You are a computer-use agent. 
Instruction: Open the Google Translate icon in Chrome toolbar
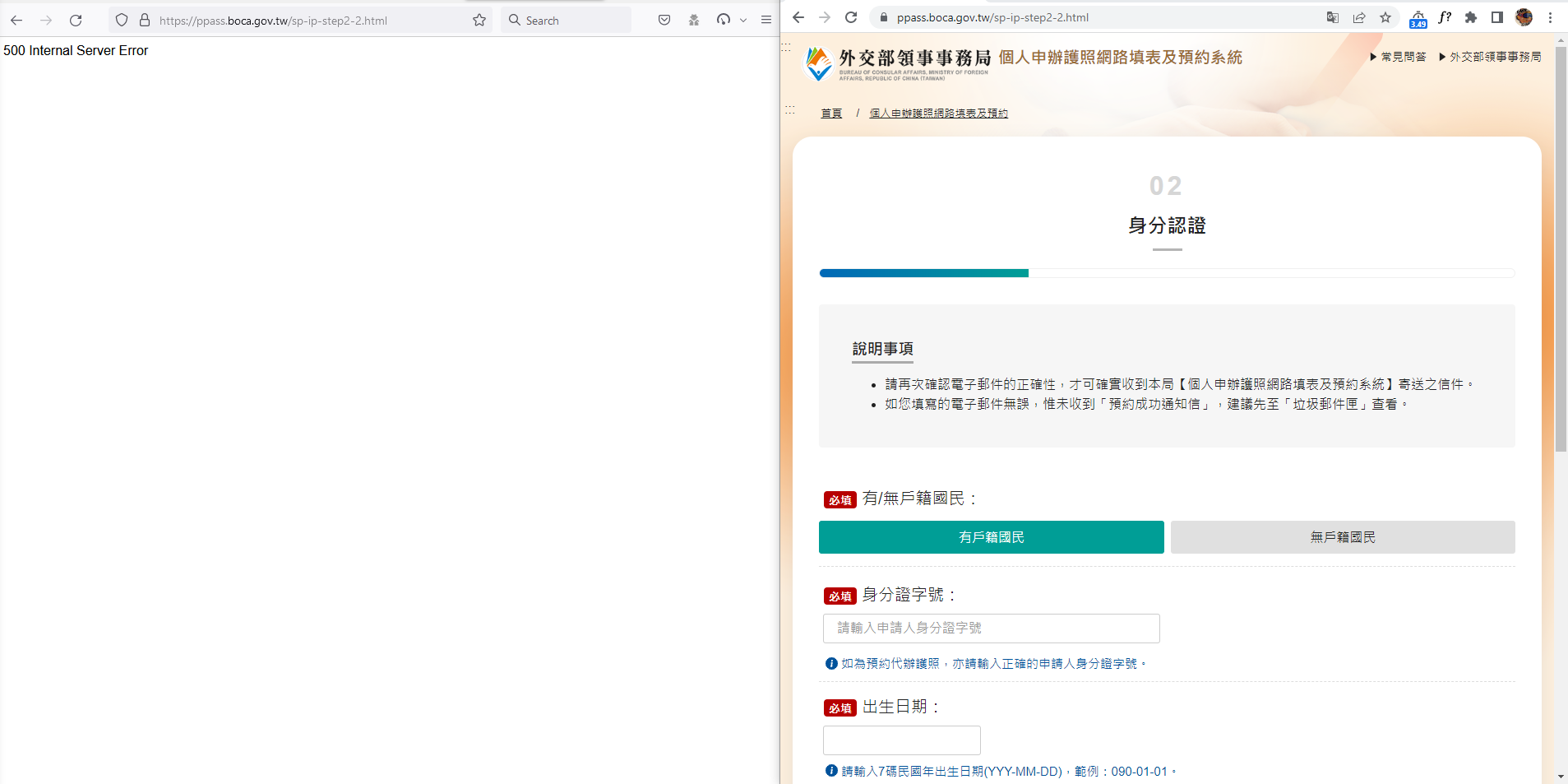point(1334,17)
